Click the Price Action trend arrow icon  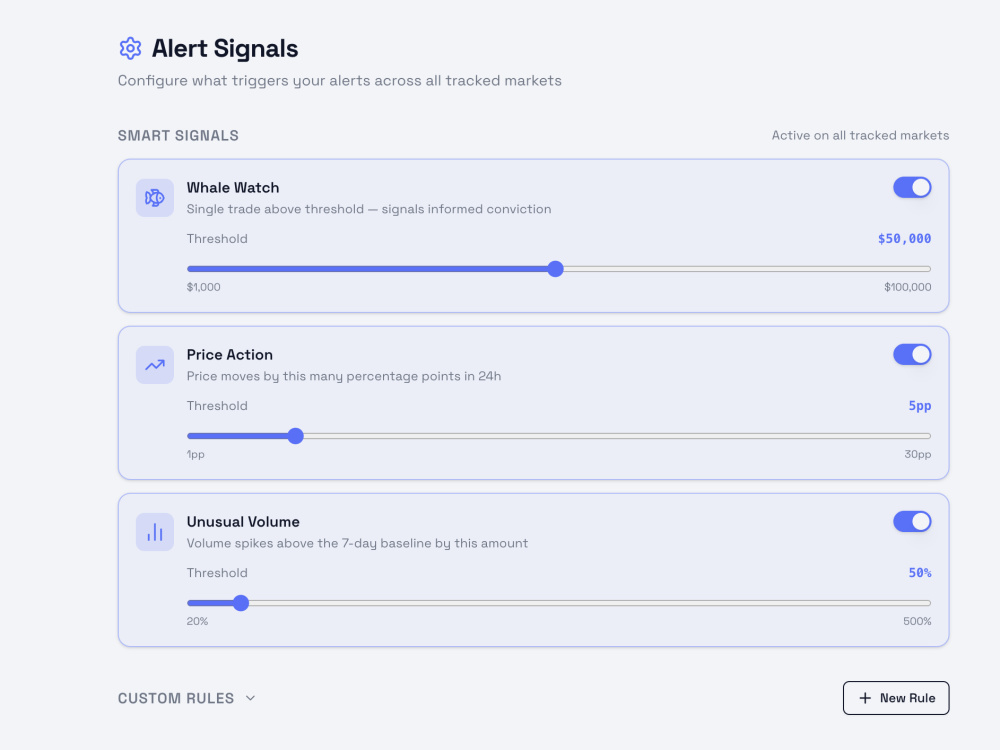[155, 365]
